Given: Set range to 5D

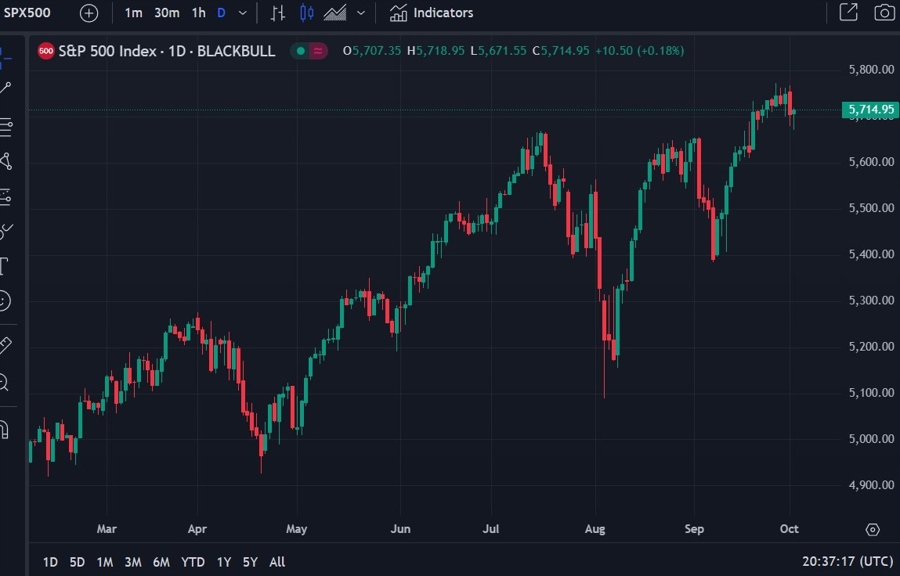Looking at the screenshot, I should pos(77,562).
